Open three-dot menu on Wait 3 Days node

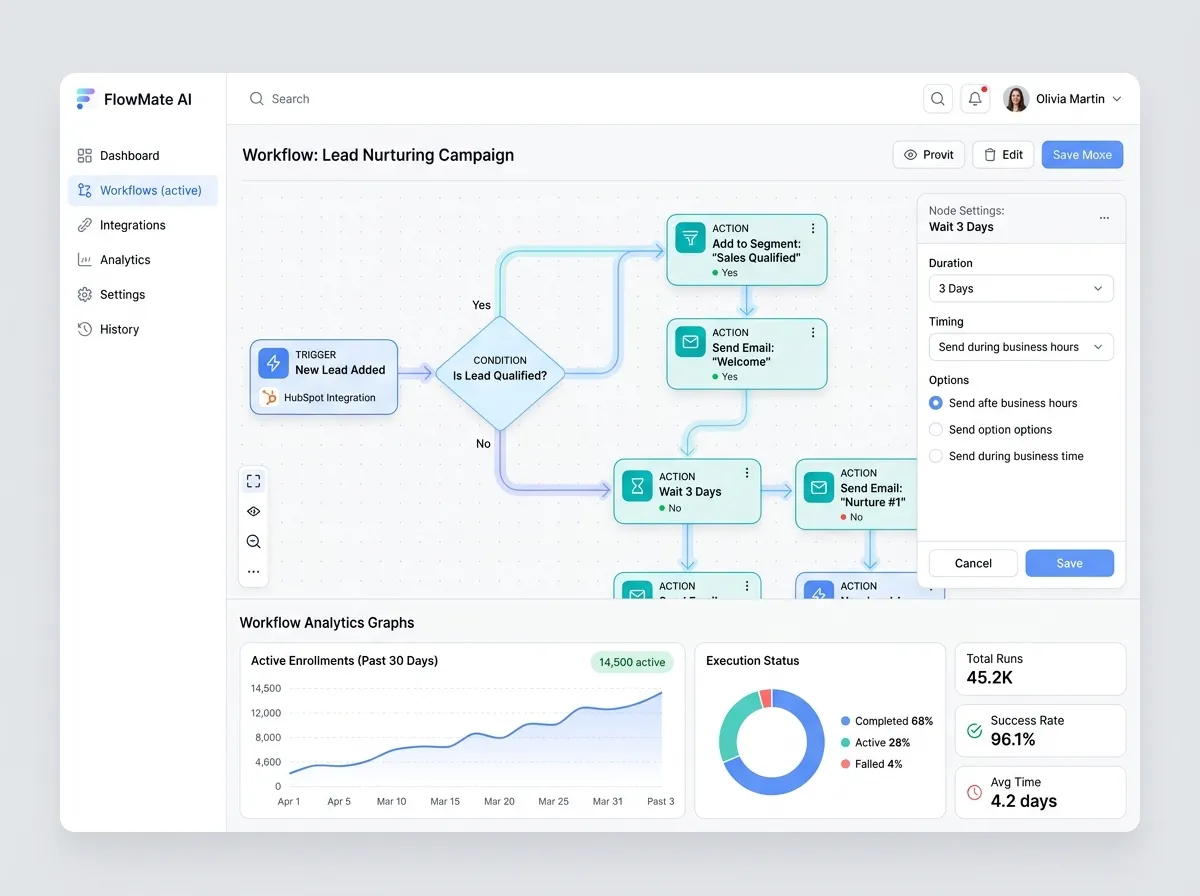pos(747,473)
